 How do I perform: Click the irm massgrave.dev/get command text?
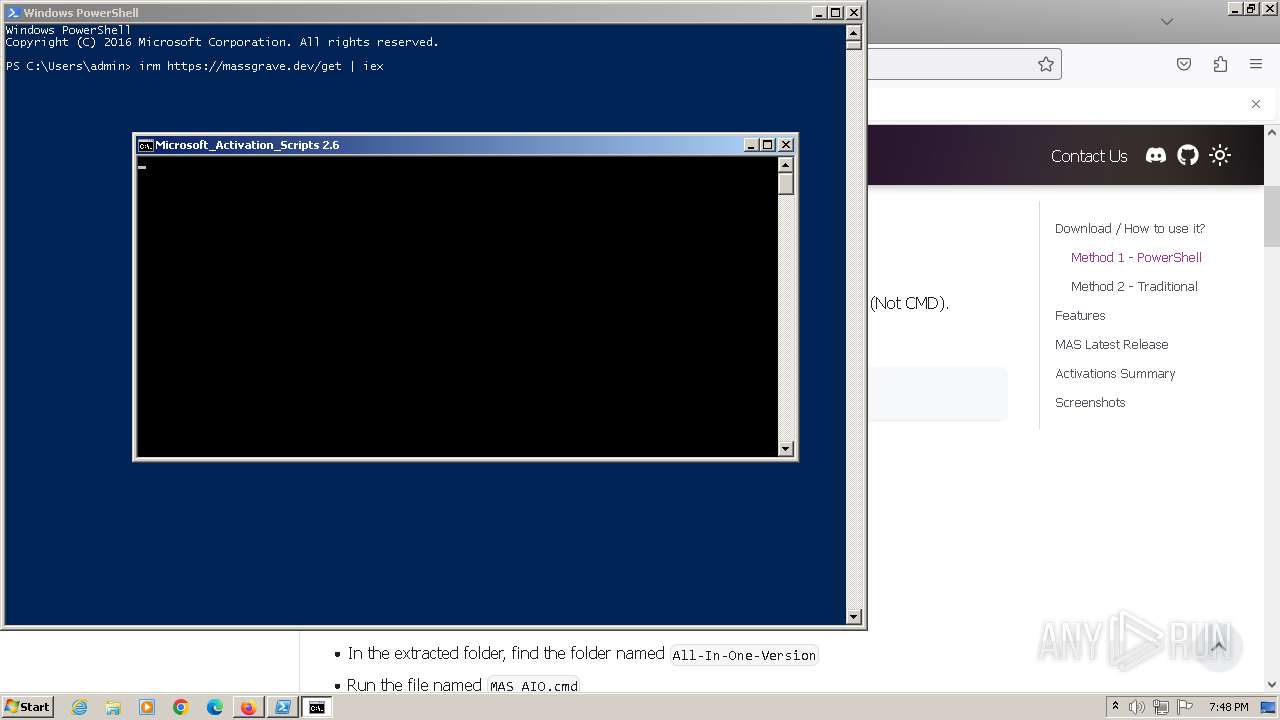point(261,66)
